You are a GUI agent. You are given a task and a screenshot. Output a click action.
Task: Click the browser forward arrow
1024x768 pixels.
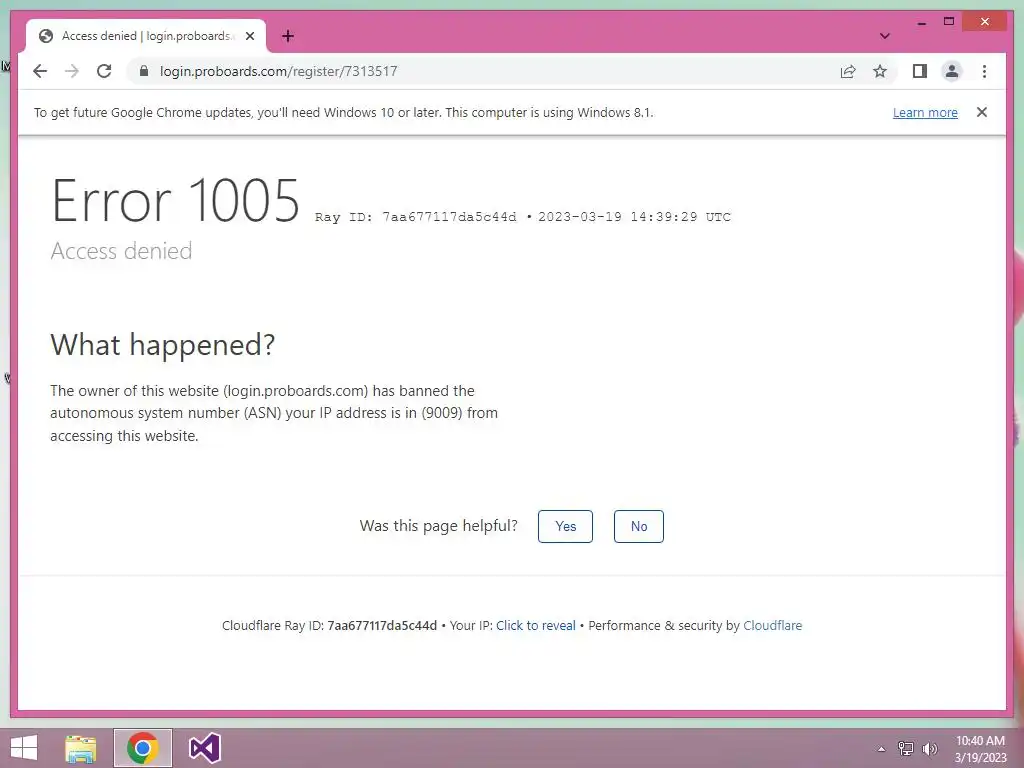point(72,71)
